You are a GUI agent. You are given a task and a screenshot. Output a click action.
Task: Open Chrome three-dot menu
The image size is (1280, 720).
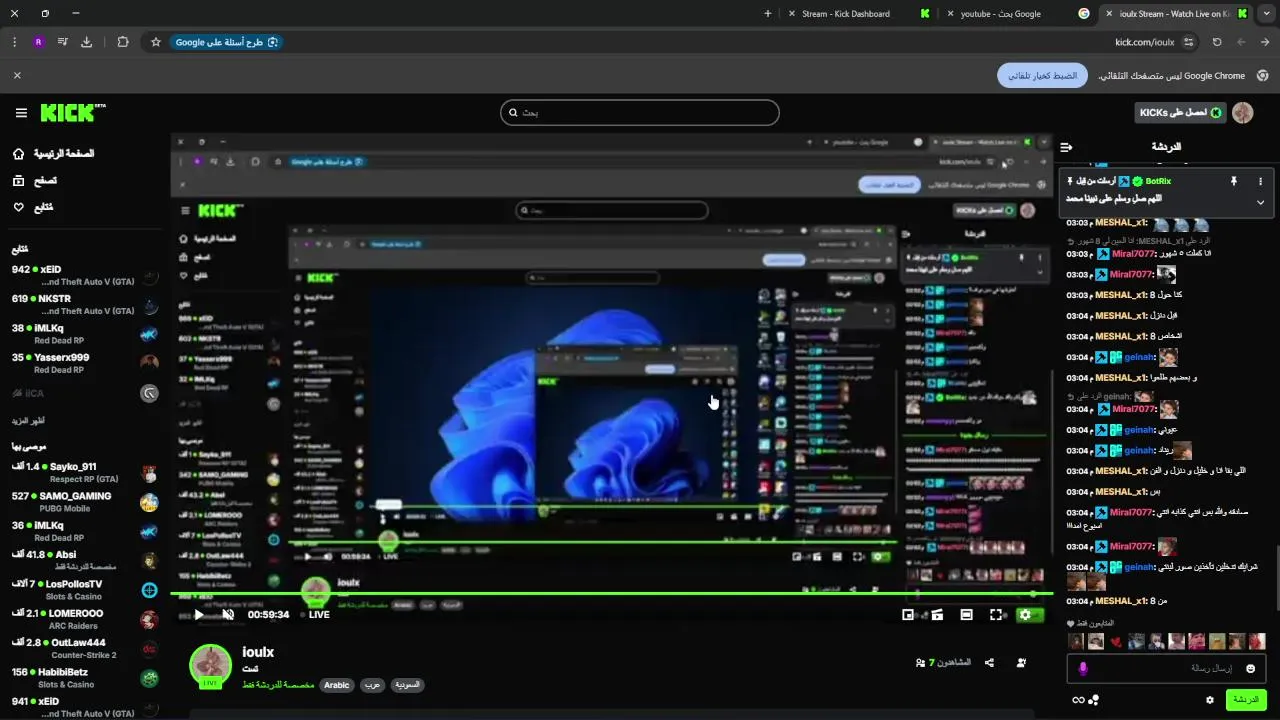tap(14, 42)
